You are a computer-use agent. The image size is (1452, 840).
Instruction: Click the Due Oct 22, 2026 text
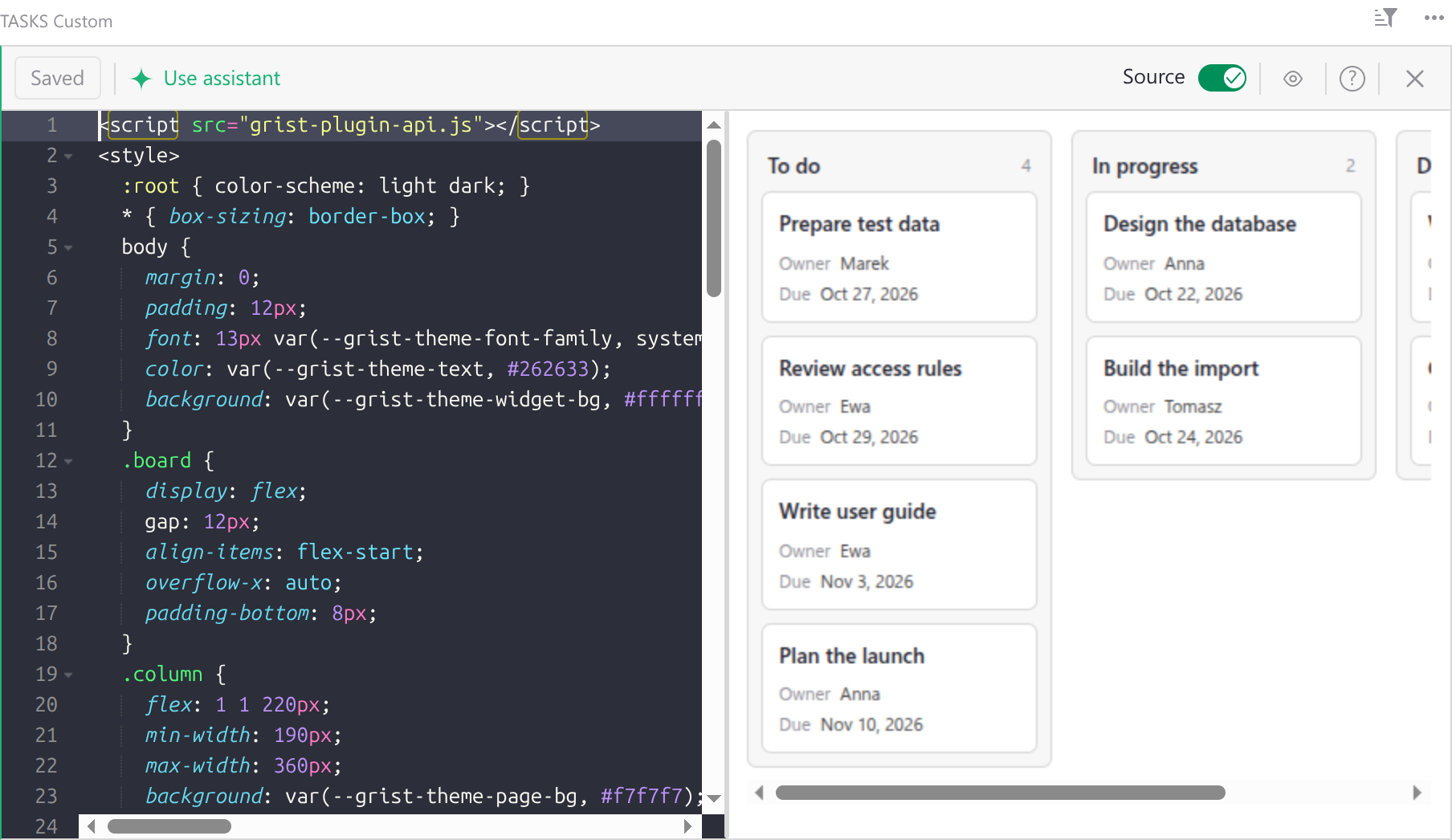click(1173, 295)
